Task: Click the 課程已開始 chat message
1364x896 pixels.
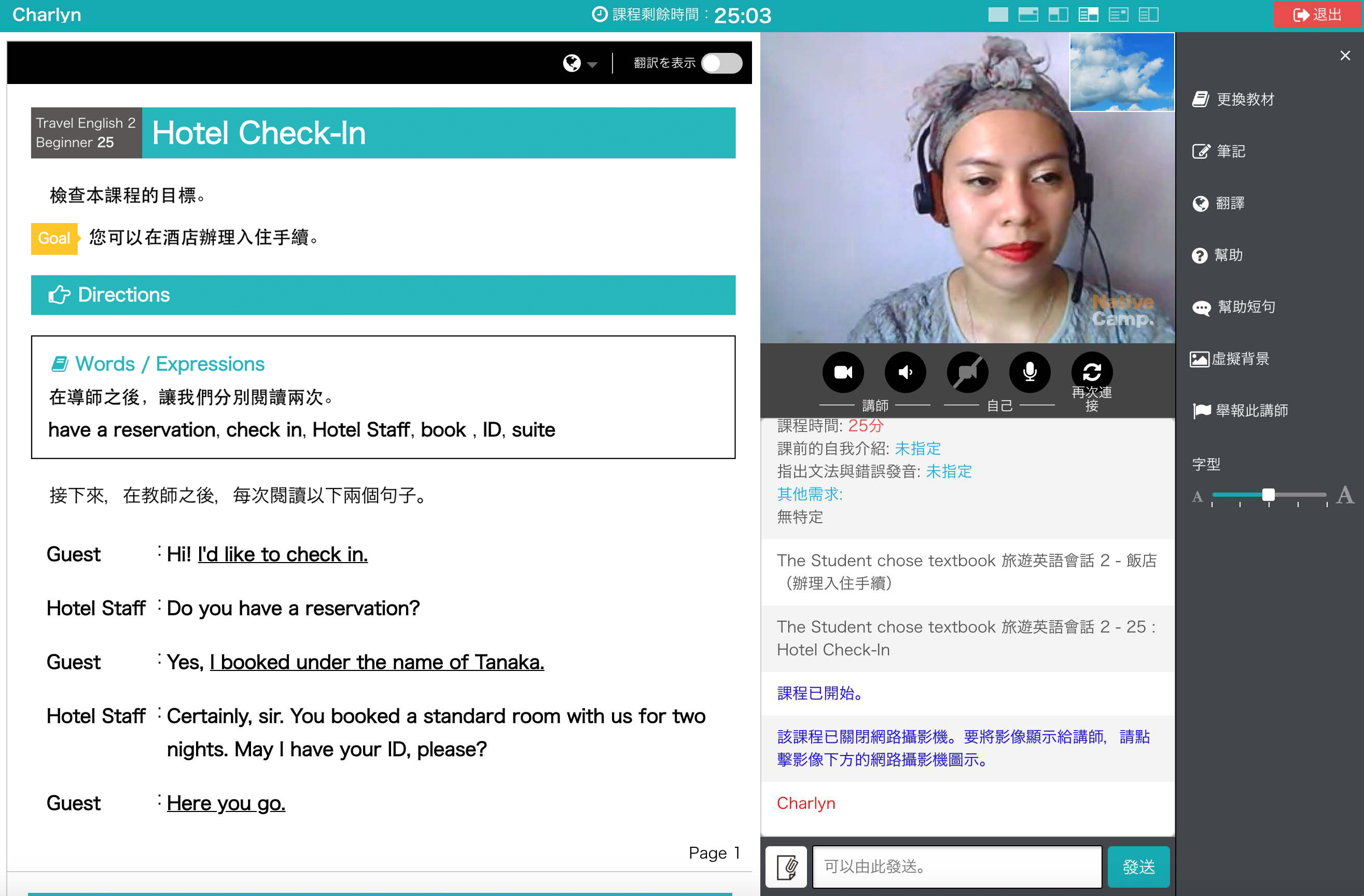Action: click(x=819, y=693)
